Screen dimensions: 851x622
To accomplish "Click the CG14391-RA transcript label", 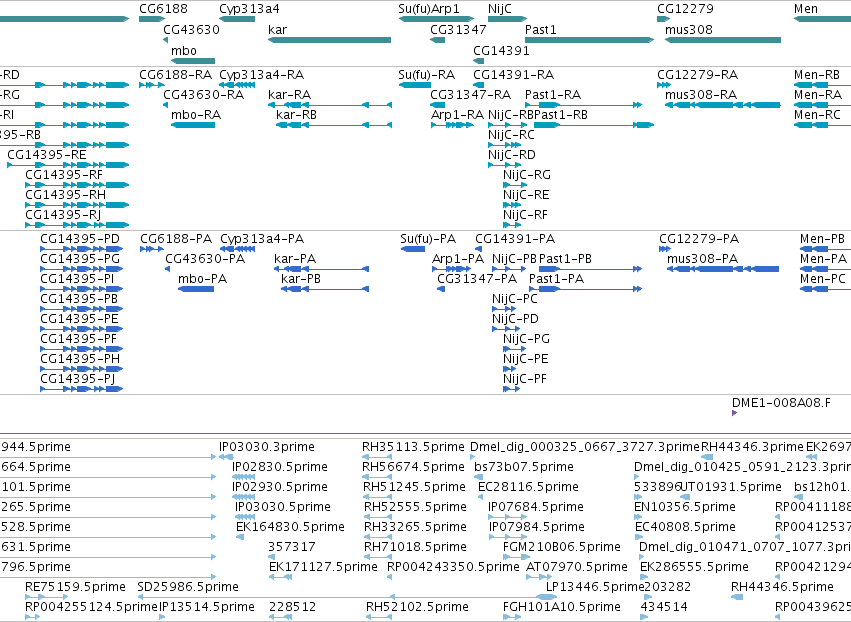I will [513, 74].
